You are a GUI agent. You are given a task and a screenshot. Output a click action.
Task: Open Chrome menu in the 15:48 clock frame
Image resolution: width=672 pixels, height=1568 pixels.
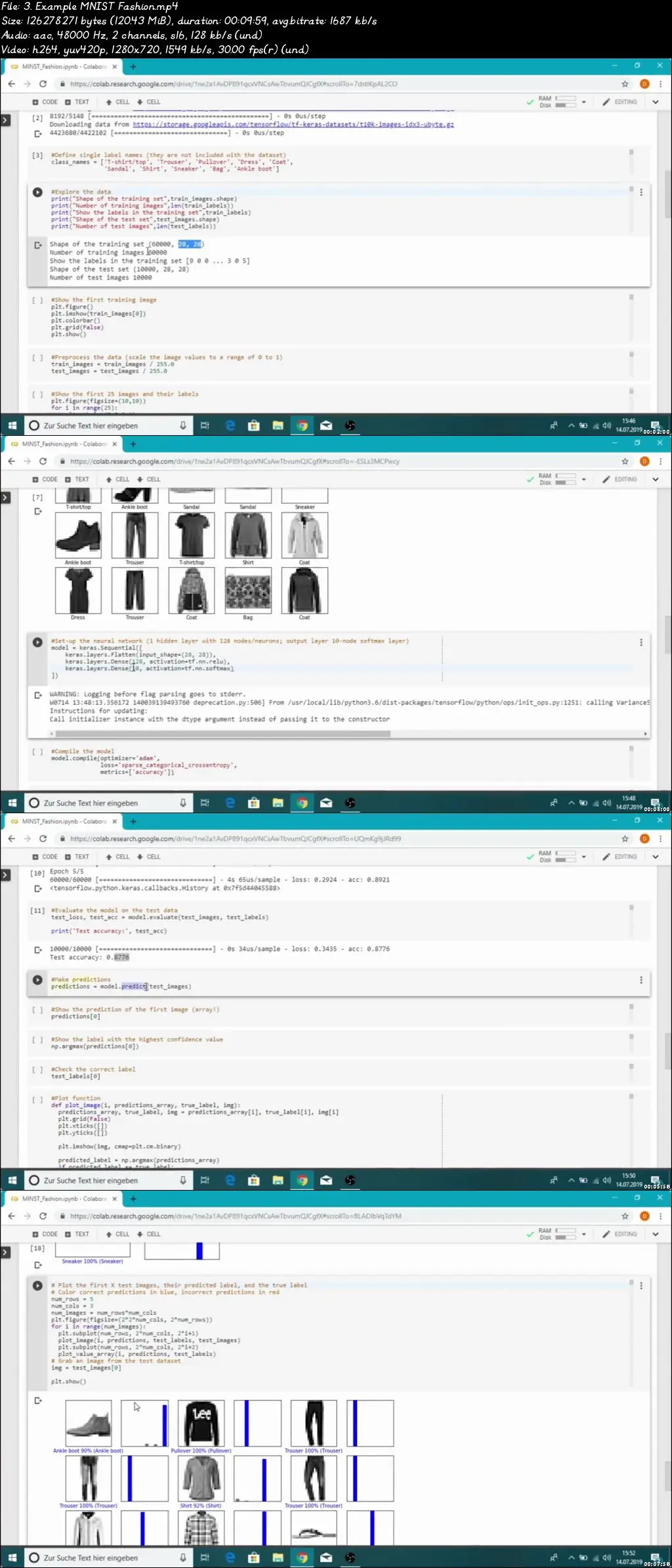(x=660, y=461)
